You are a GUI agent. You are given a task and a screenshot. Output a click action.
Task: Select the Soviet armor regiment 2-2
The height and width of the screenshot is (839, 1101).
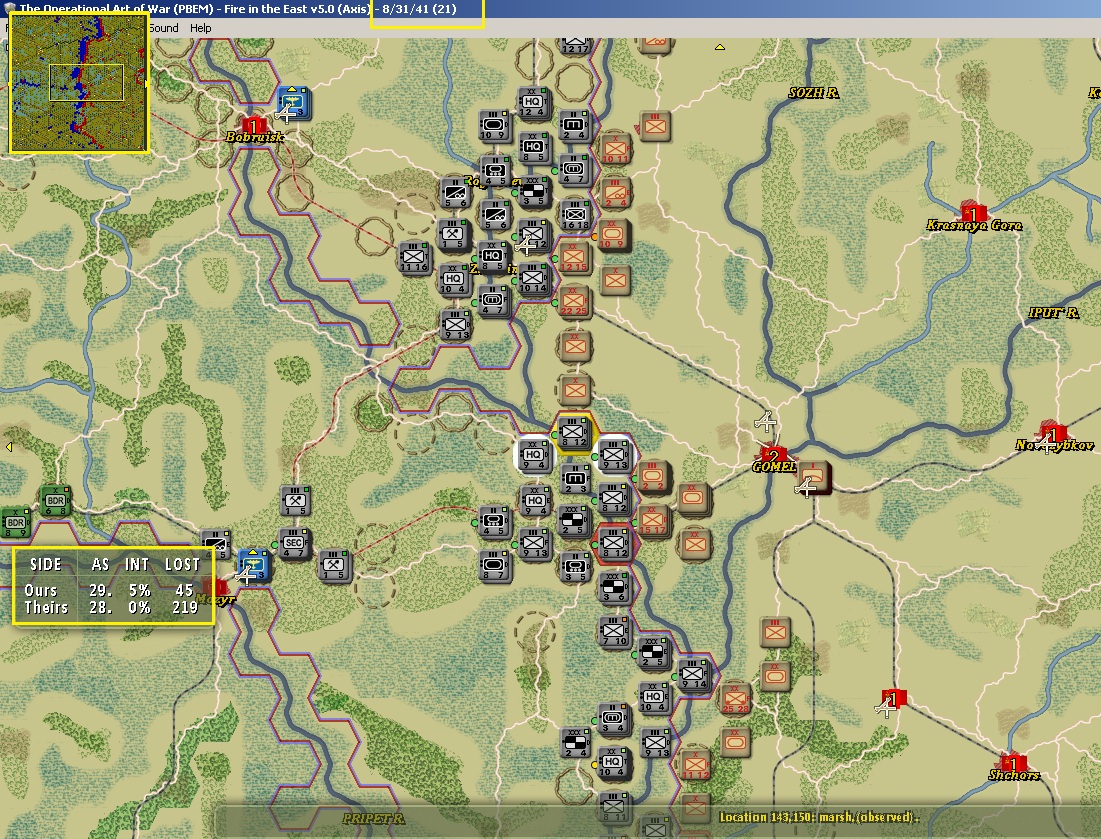click(x=653, y=477)
